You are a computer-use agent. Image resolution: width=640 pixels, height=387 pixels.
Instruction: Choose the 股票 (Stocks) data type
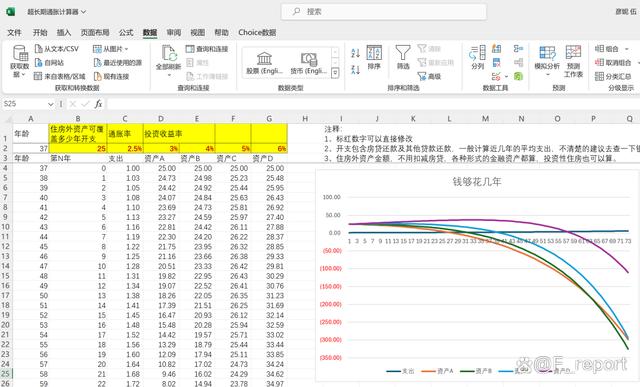pyautogui.click(x=264, y=62)
